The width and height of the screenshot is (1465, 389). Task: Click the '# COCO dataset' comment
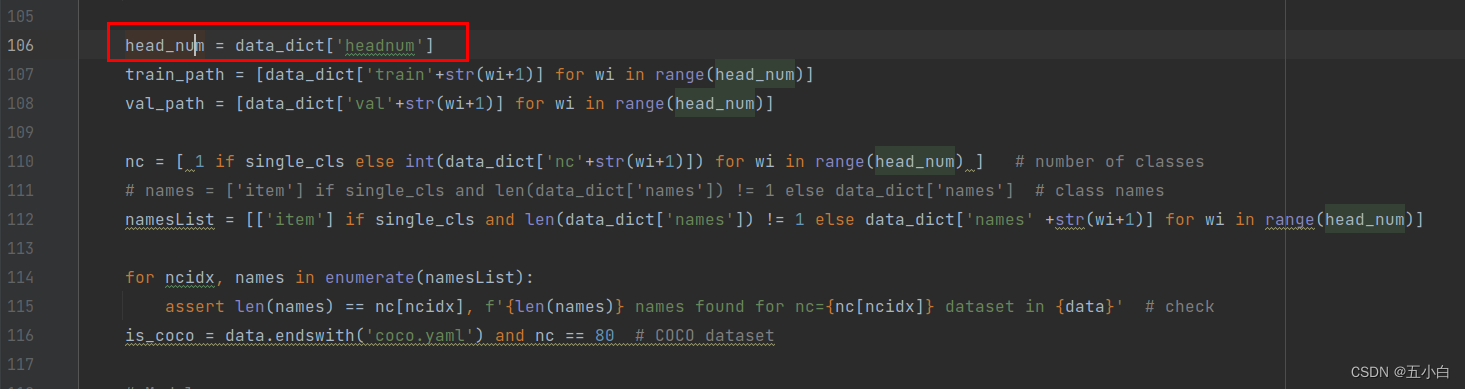click(705, 335)
